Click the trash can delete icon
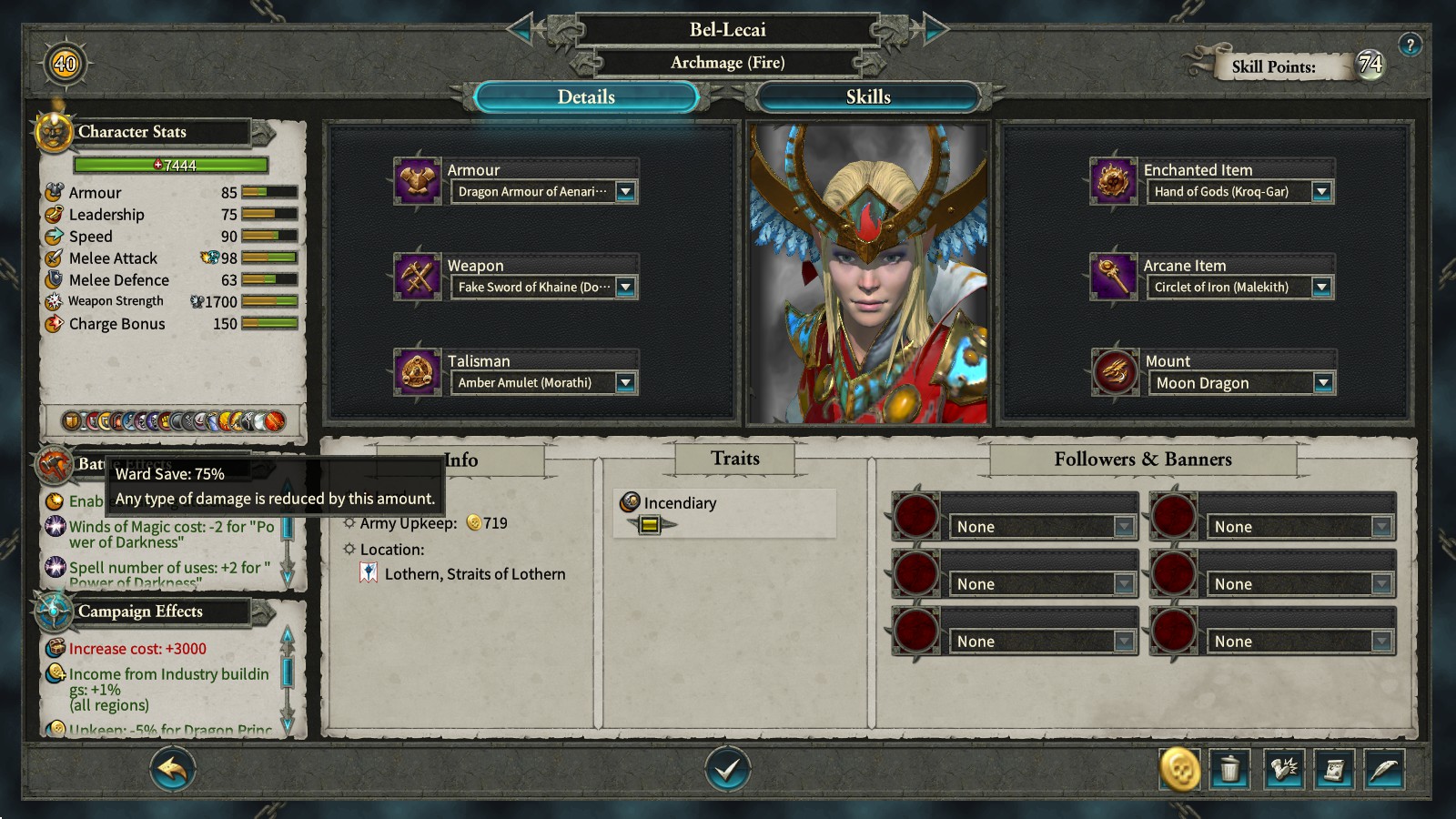Viewport: 1456px width, 819px height. (1229, 770)
